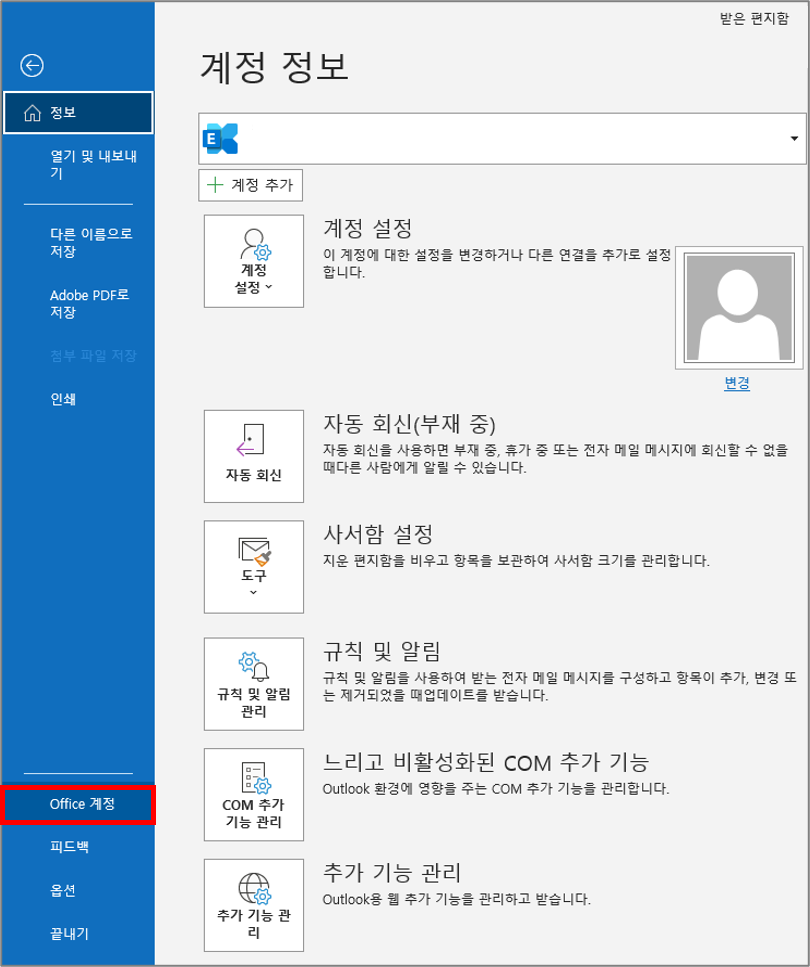Click the 규칙 및 알림 heading
Image resolution: width=810 pixels, height=967 pixels.
click(x=382, y=651)
